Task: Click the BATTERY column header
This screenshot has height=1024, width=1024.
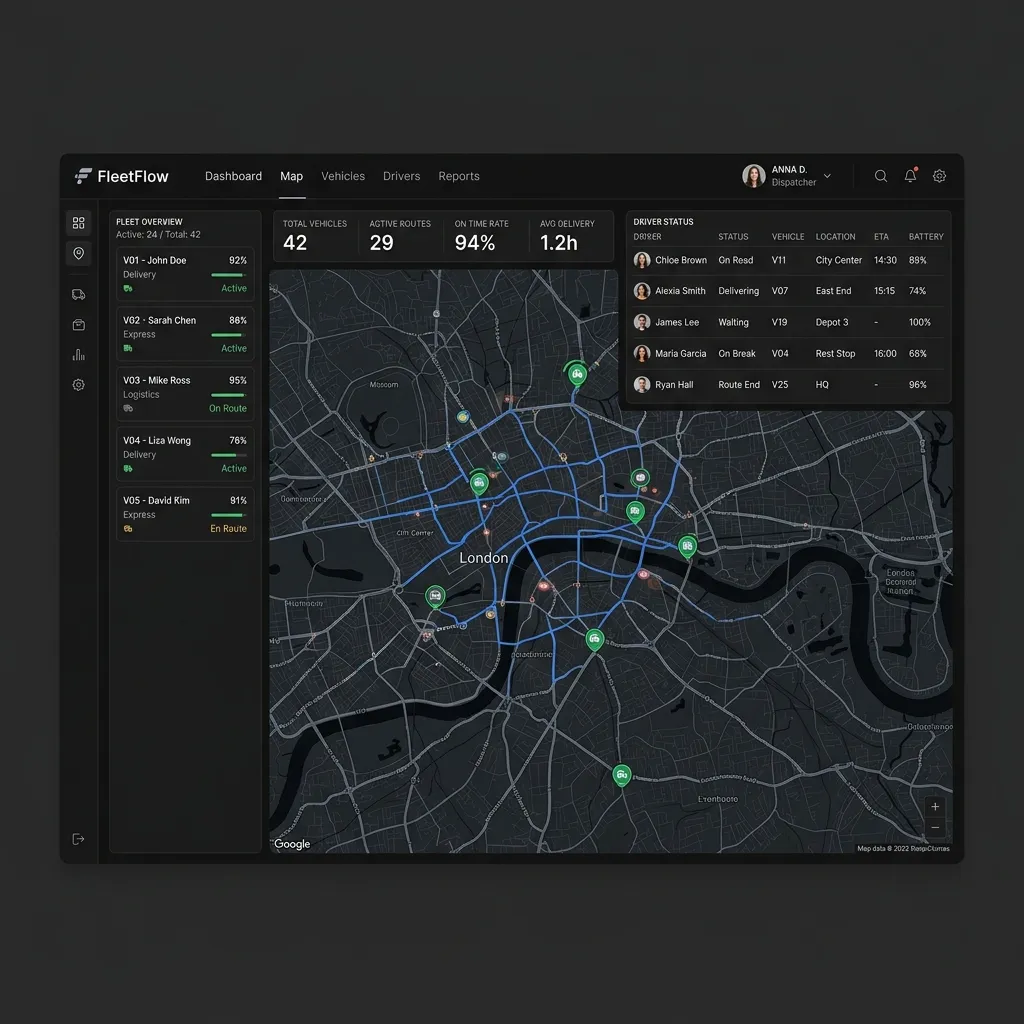Action: (x=926, y=236)
